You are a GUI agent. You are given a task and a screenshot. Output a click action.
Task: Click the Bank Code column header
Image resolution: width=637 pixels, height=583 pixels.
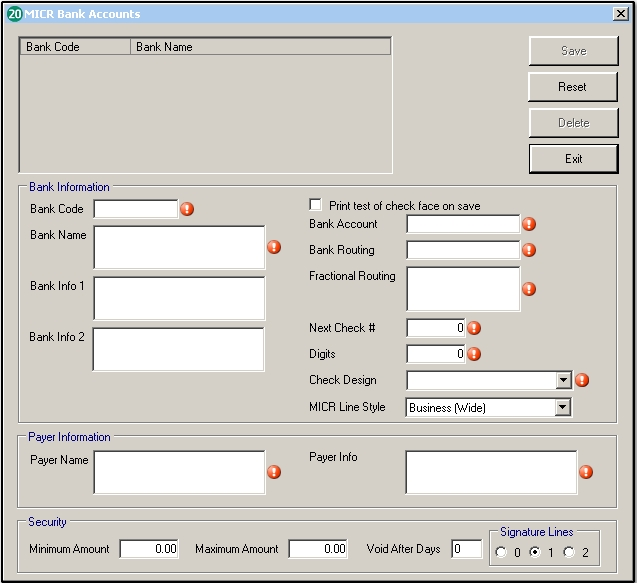tap(75, 47)
